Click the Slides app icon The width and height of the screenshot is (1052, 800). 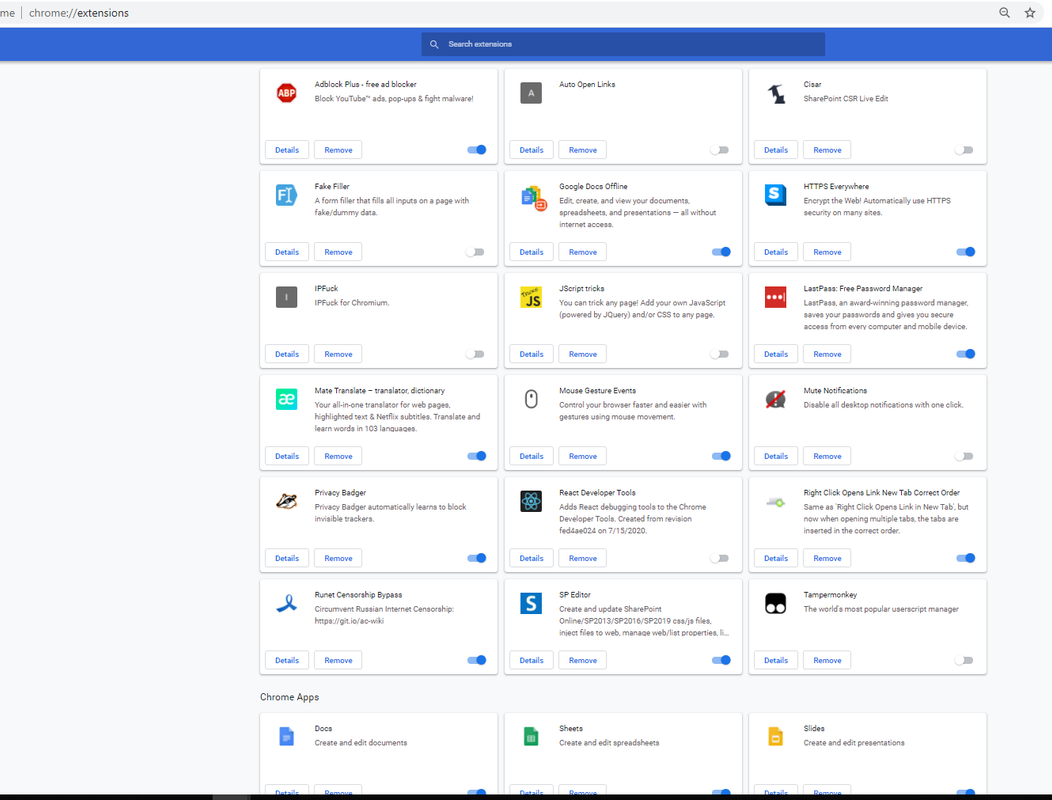click(x=776, y=736)
